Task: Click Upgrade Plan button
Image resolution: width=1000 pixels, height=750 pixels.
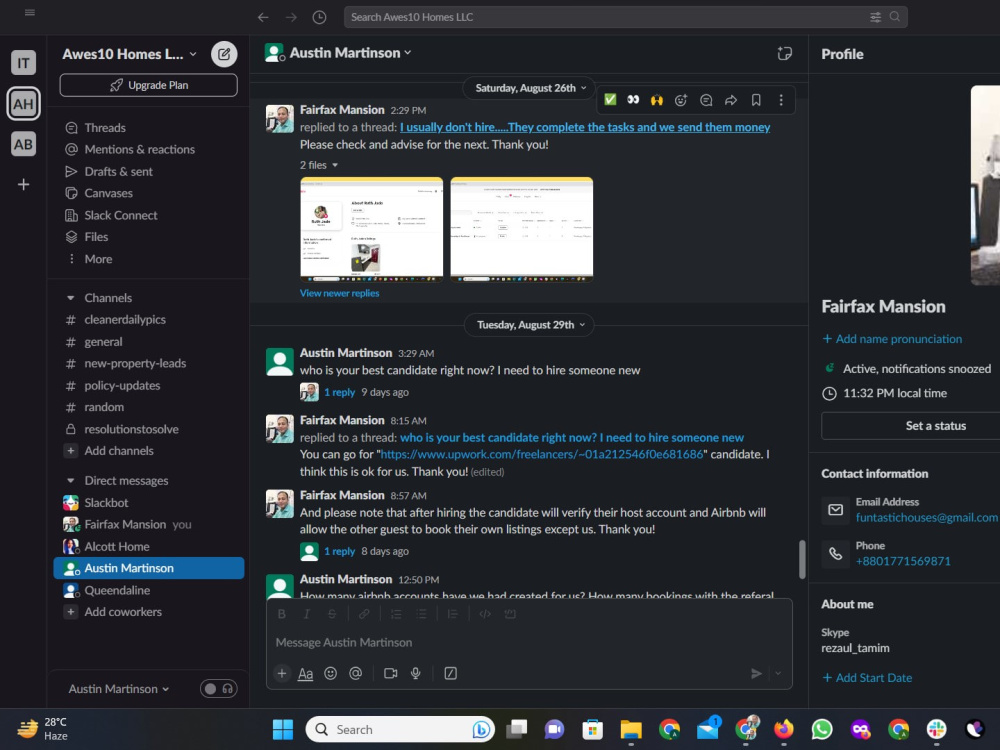Action: 149,85
